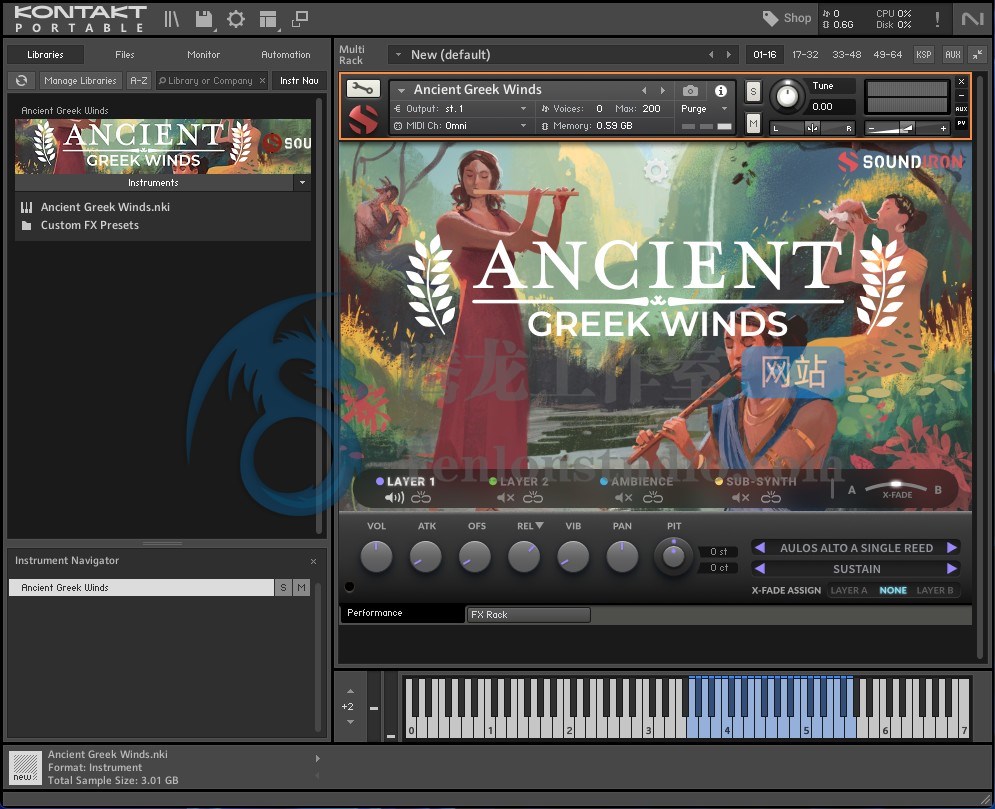Click the save disk icon
The image size is (995, 809).
tap(204, 19)
